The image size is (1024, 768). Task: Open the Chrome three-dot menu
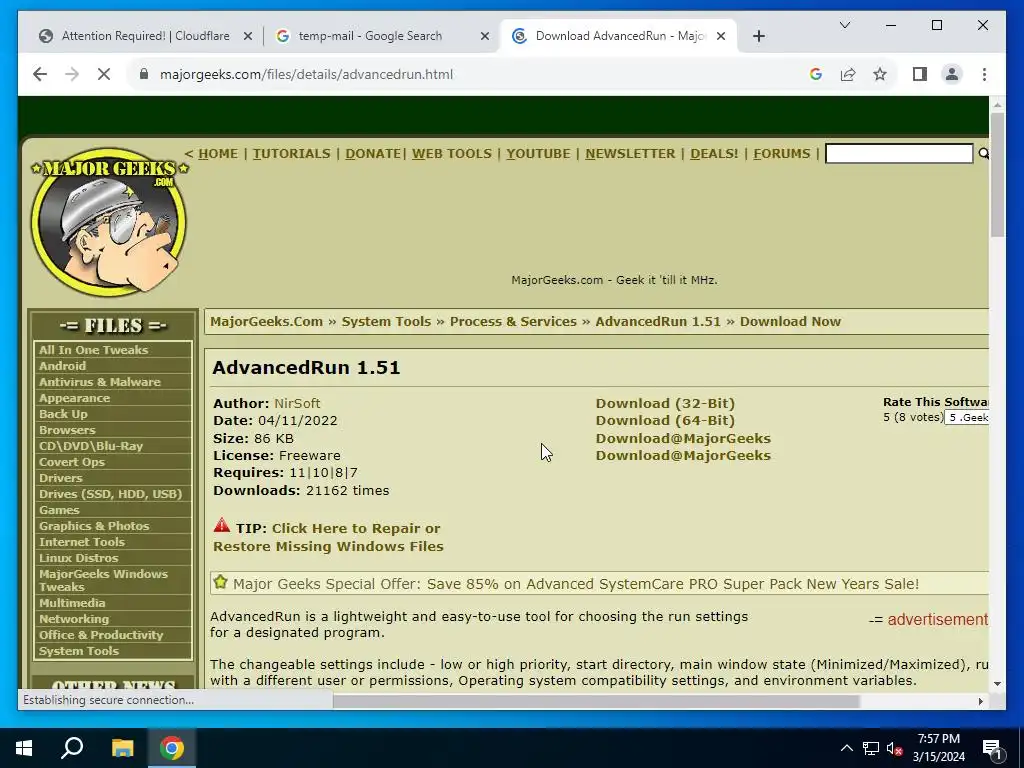(x=984, y=74)
